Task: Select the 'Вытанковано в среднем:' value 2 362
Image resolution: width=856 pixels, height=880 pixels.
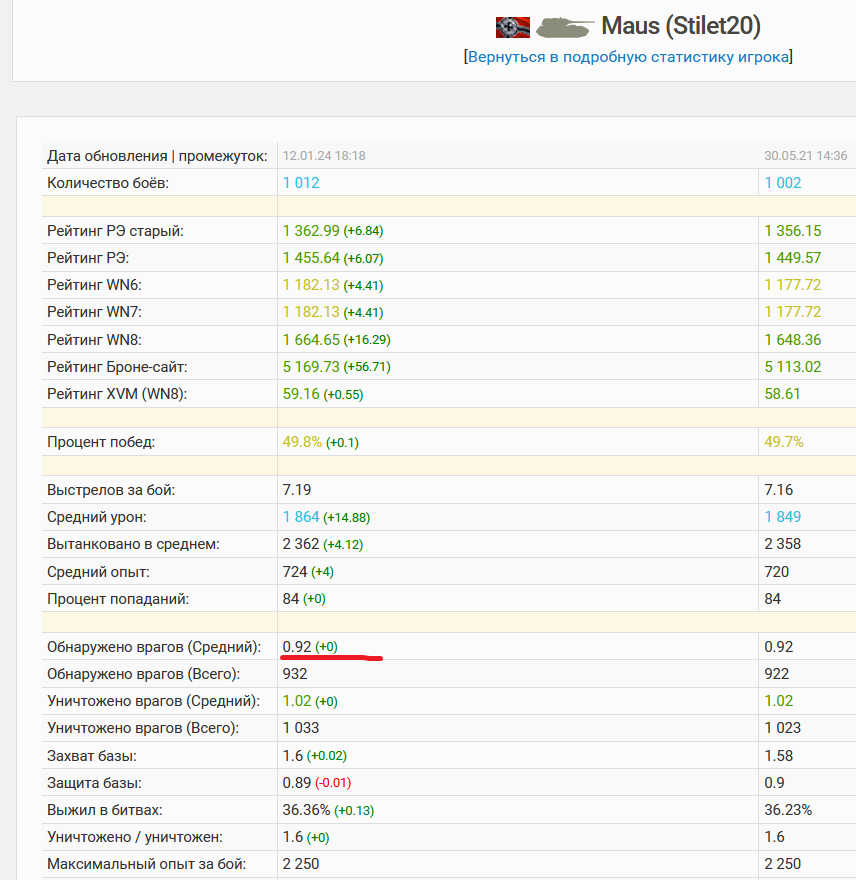Action: point(301,544)
